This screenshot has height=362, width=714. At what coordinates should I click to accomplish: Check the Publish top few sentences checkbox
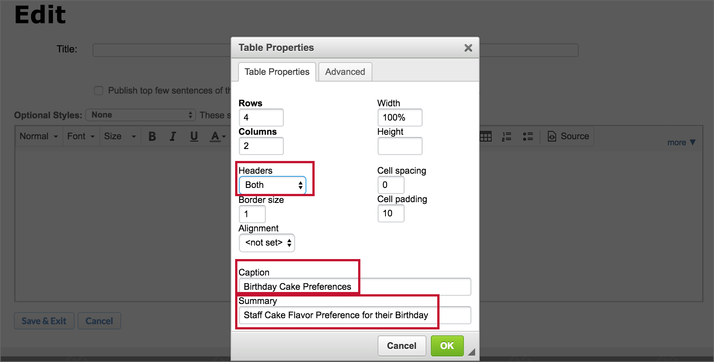(x=98, y=91)
